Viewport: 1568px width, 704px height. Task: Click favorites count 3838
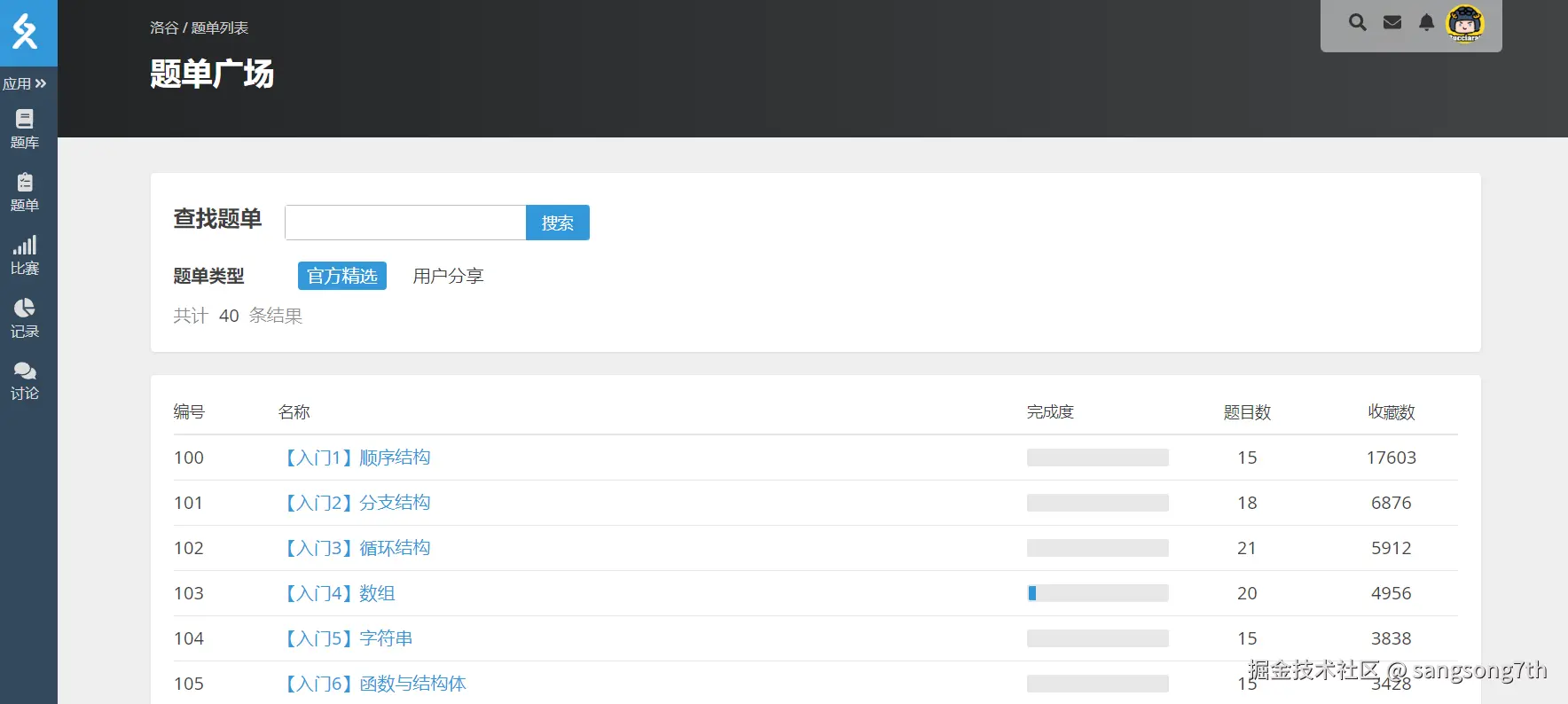coord(1392,638)
